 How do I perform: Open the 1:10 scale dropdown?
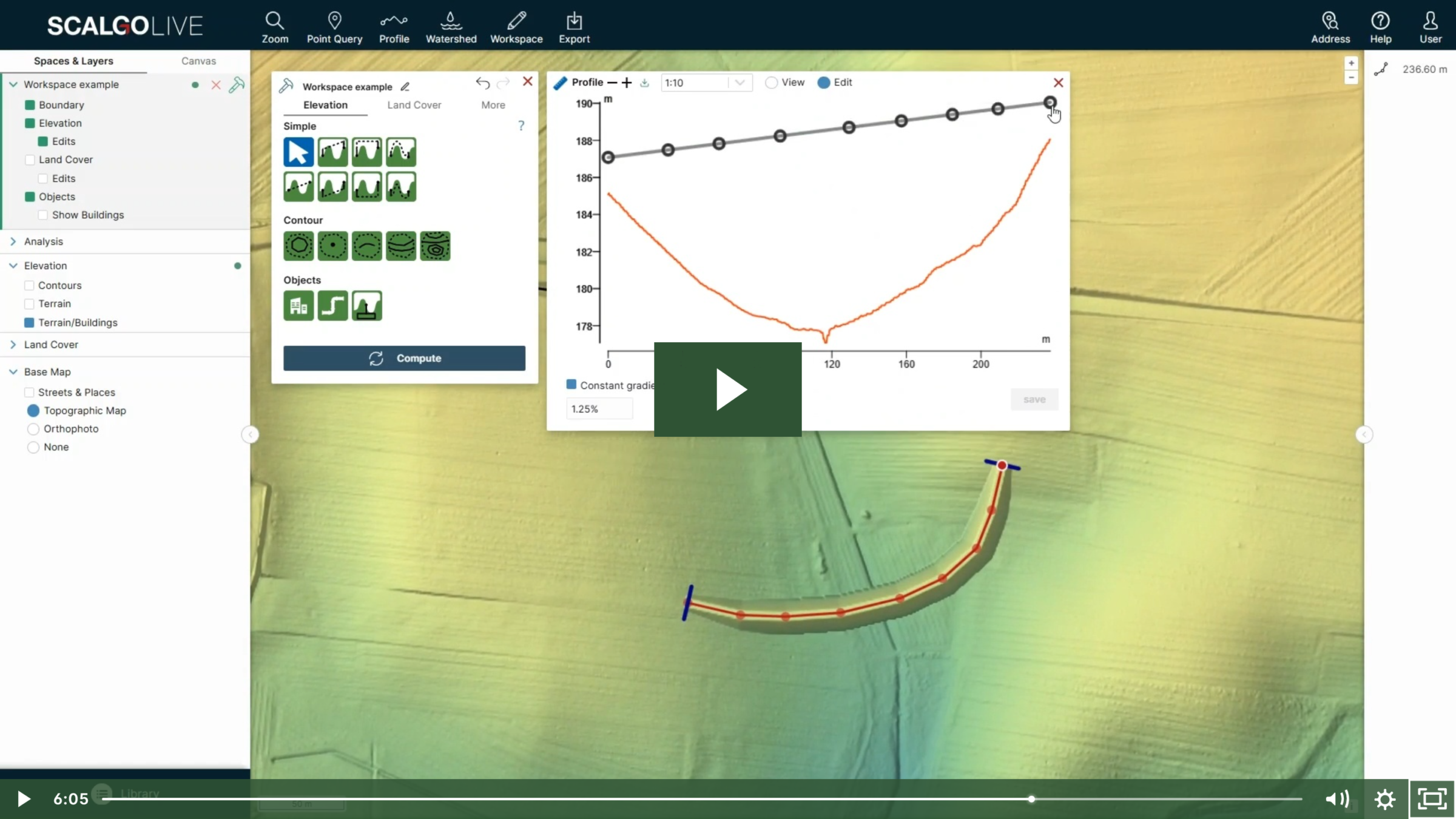point(707,83)
